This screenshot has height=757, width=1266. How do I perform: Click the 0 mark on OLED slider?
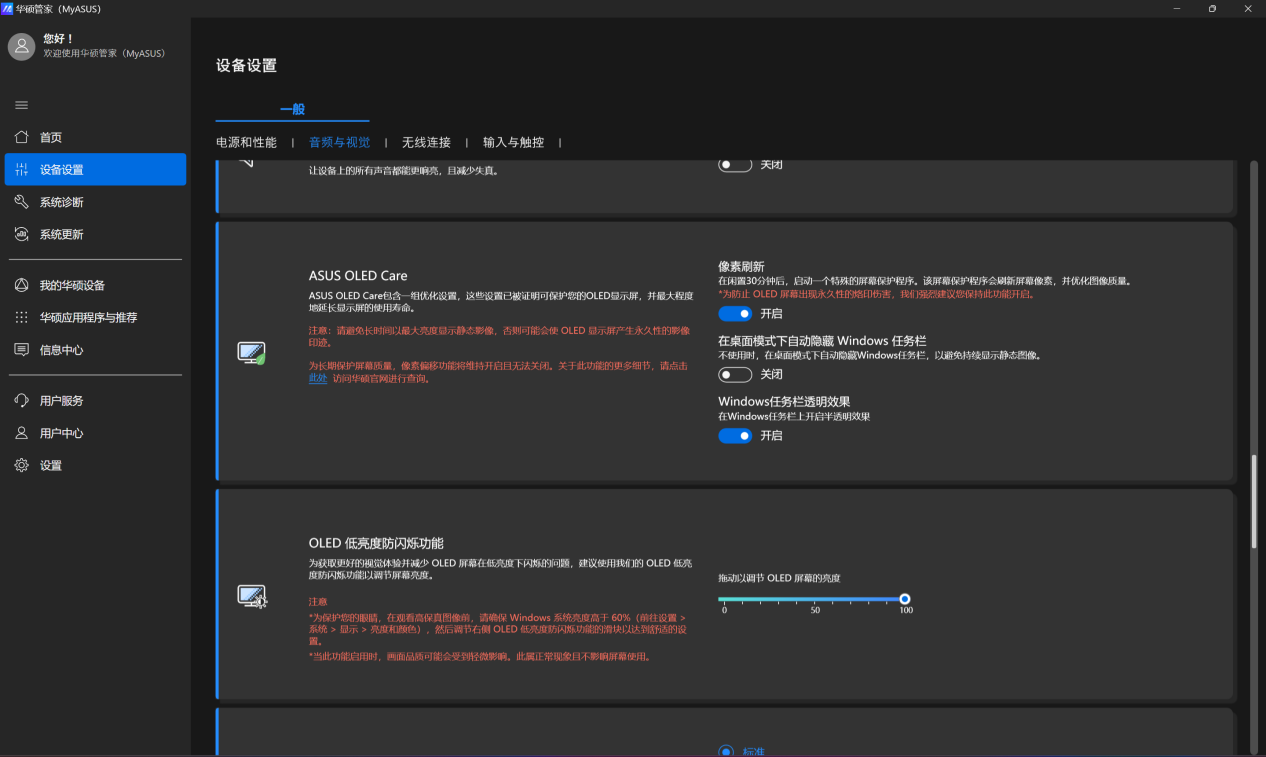click(x=724, y=609)
